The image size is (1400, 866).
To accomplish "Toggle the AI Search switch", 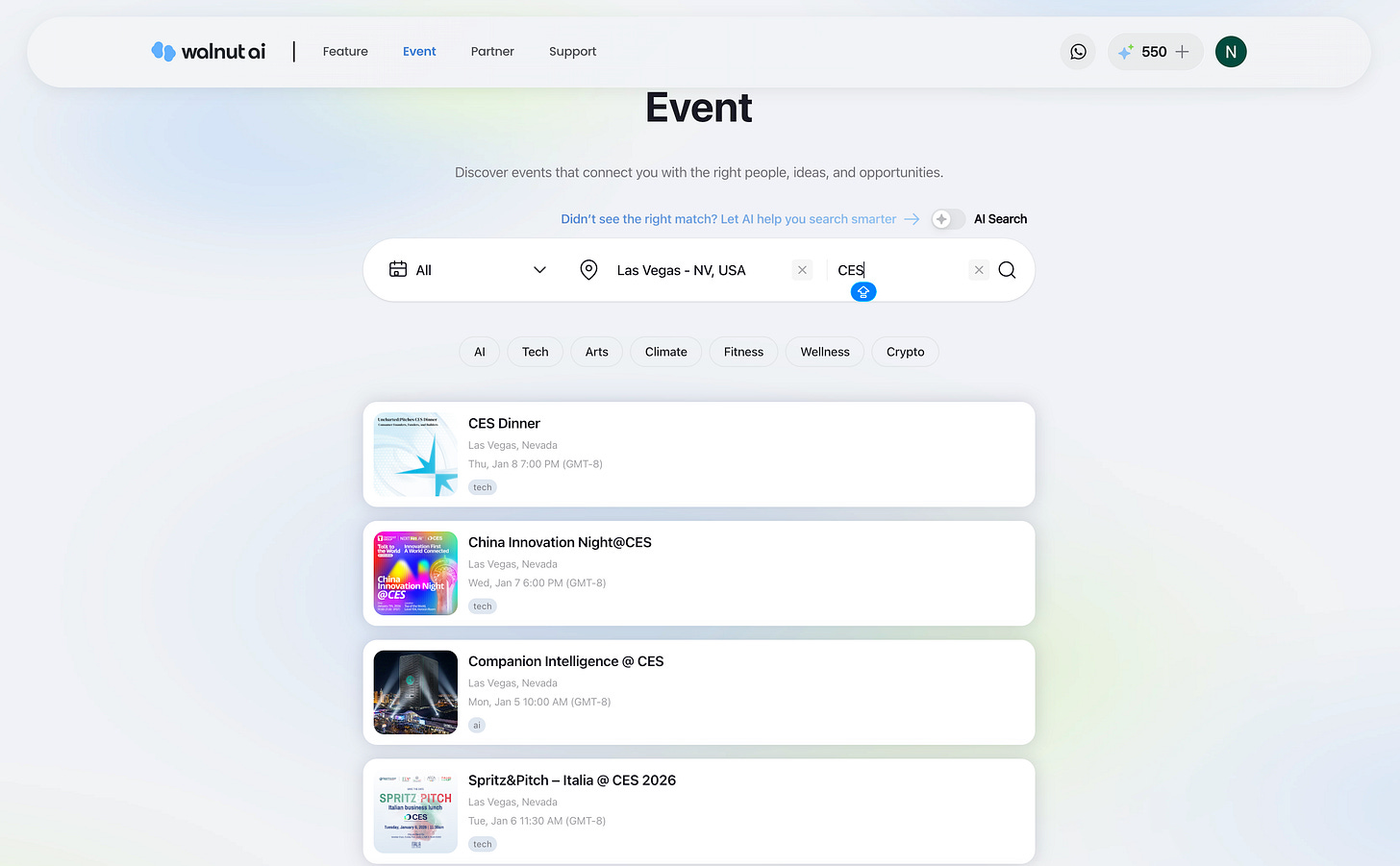I will point(948,219).
